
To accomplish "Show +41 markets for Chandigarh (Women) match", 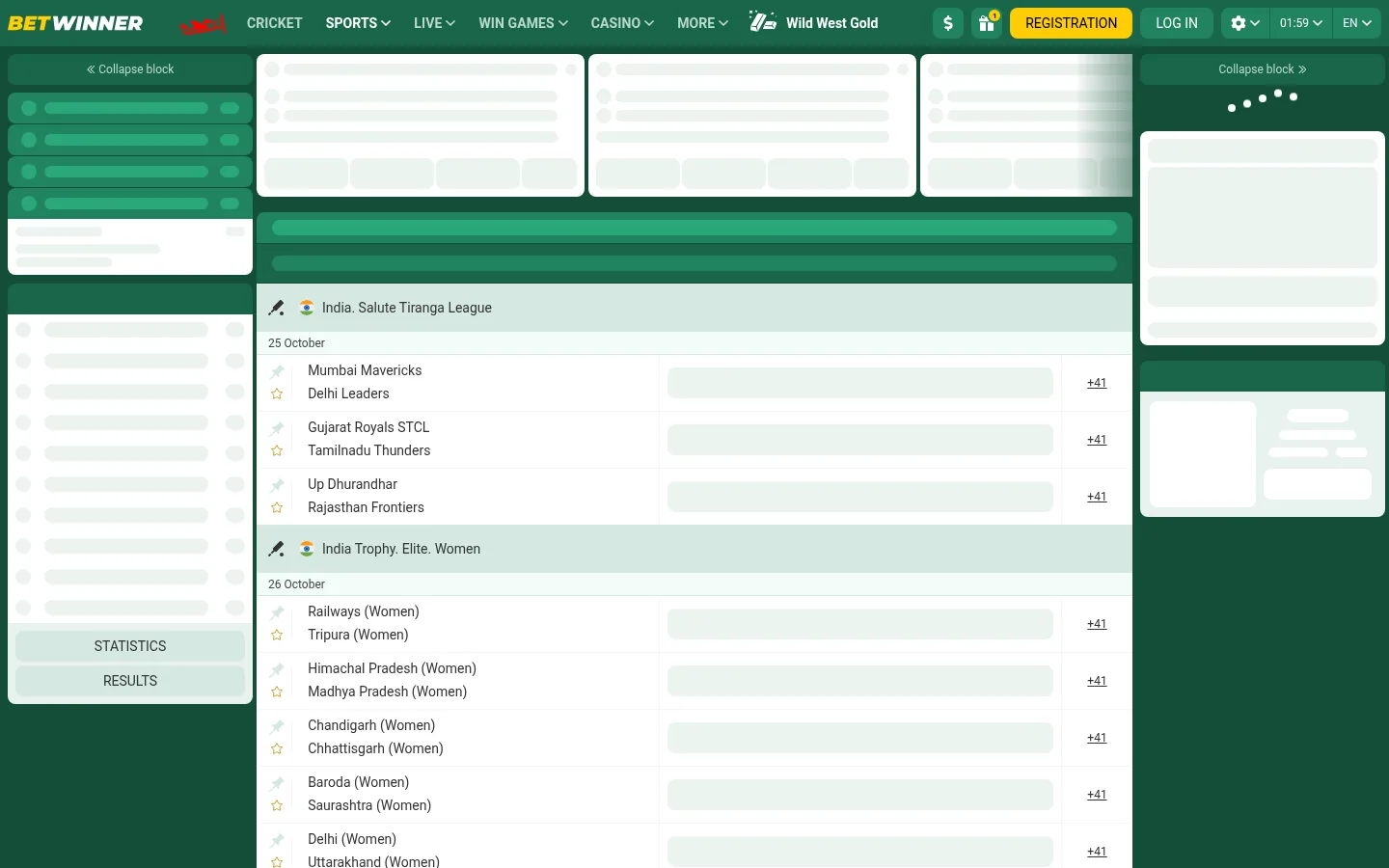I will (1097, 738).
